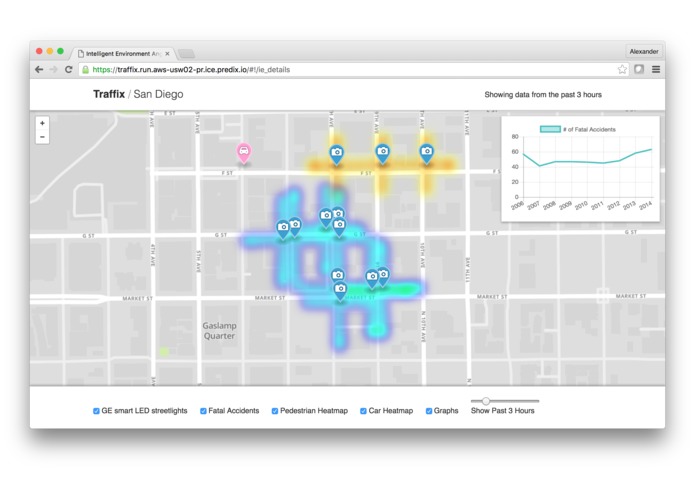Screen dimensions: 695x494
Task: Toggle GE smart LED streetlights checkbox
Action: 96,411
